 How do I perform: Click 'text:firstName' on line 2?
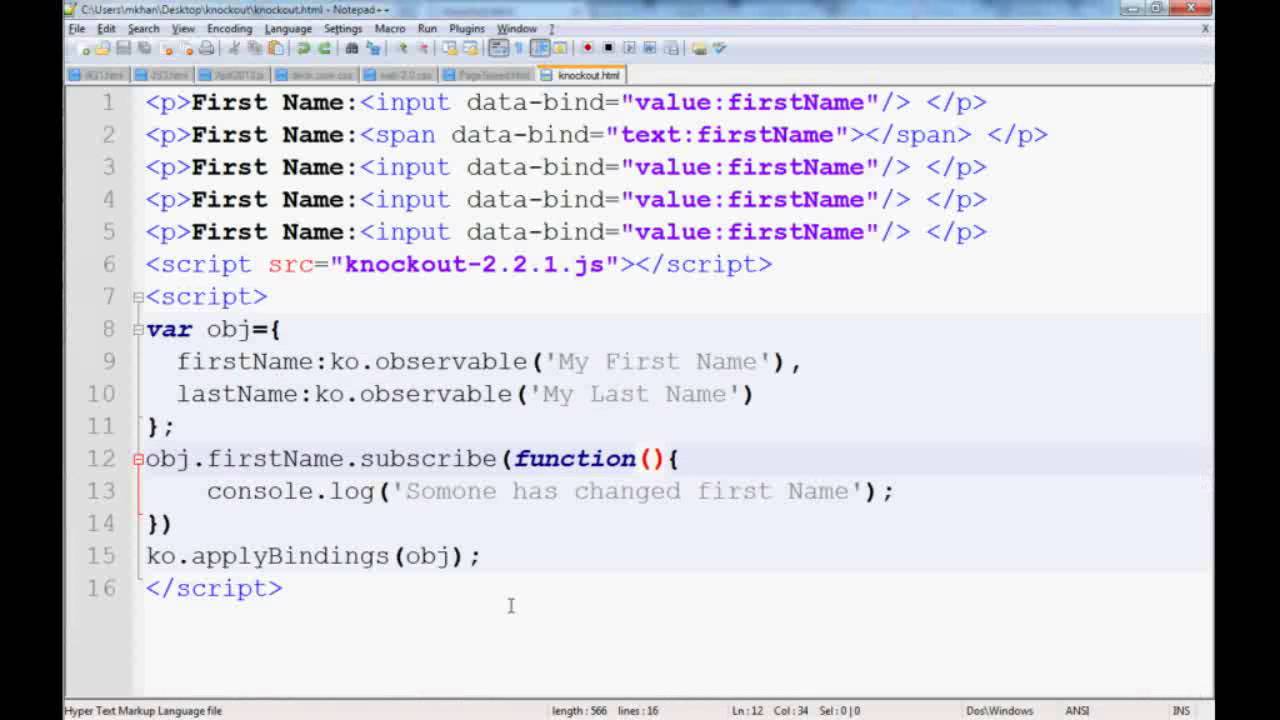pyautogui.click(x=727, y=135)
